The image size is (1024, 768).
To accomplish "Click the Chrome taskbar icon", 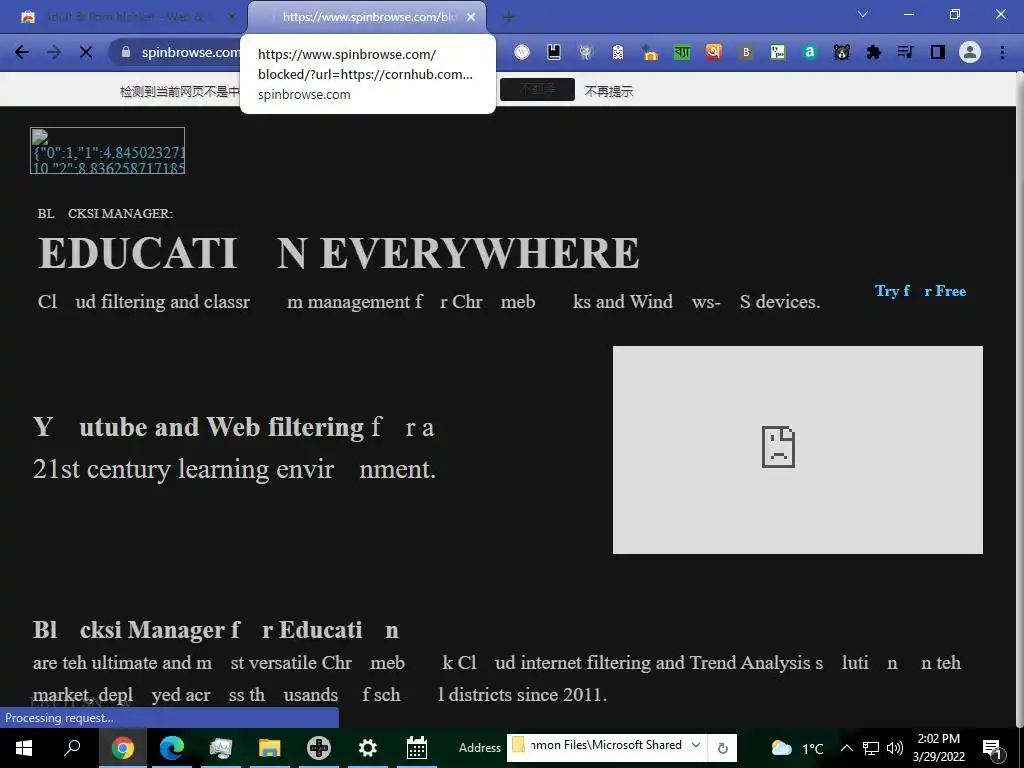I will pyautogui.click(x=122, y=748).
